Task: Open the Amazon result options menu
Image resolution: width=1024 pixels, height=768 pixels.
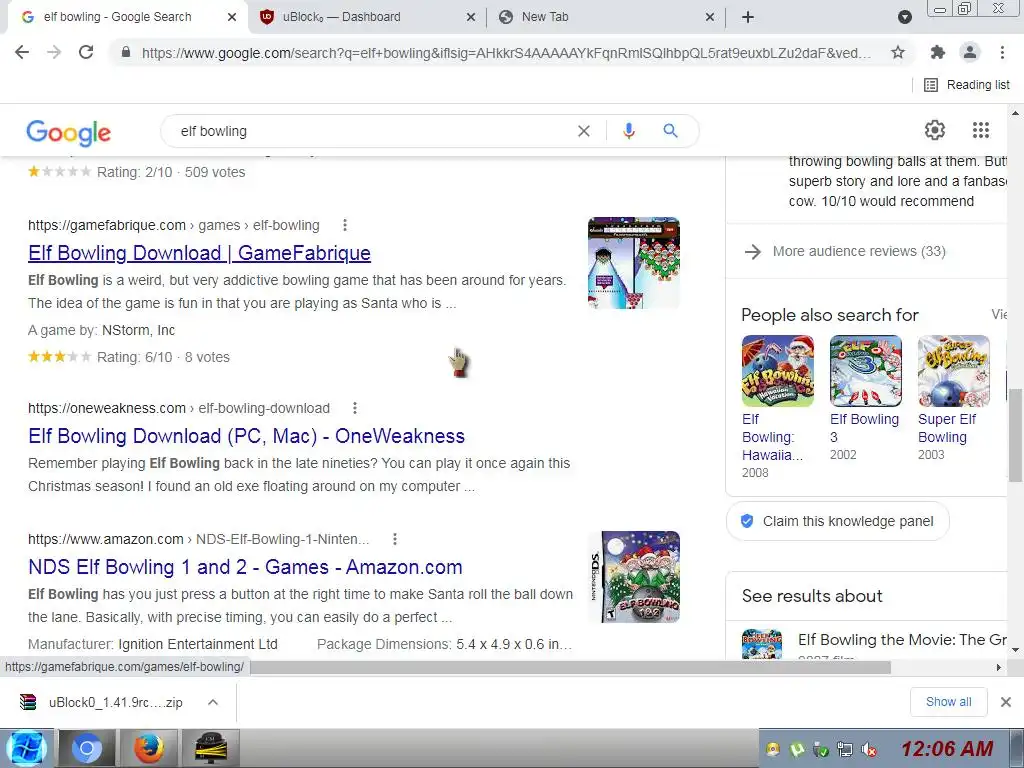Action: point(394,539)
